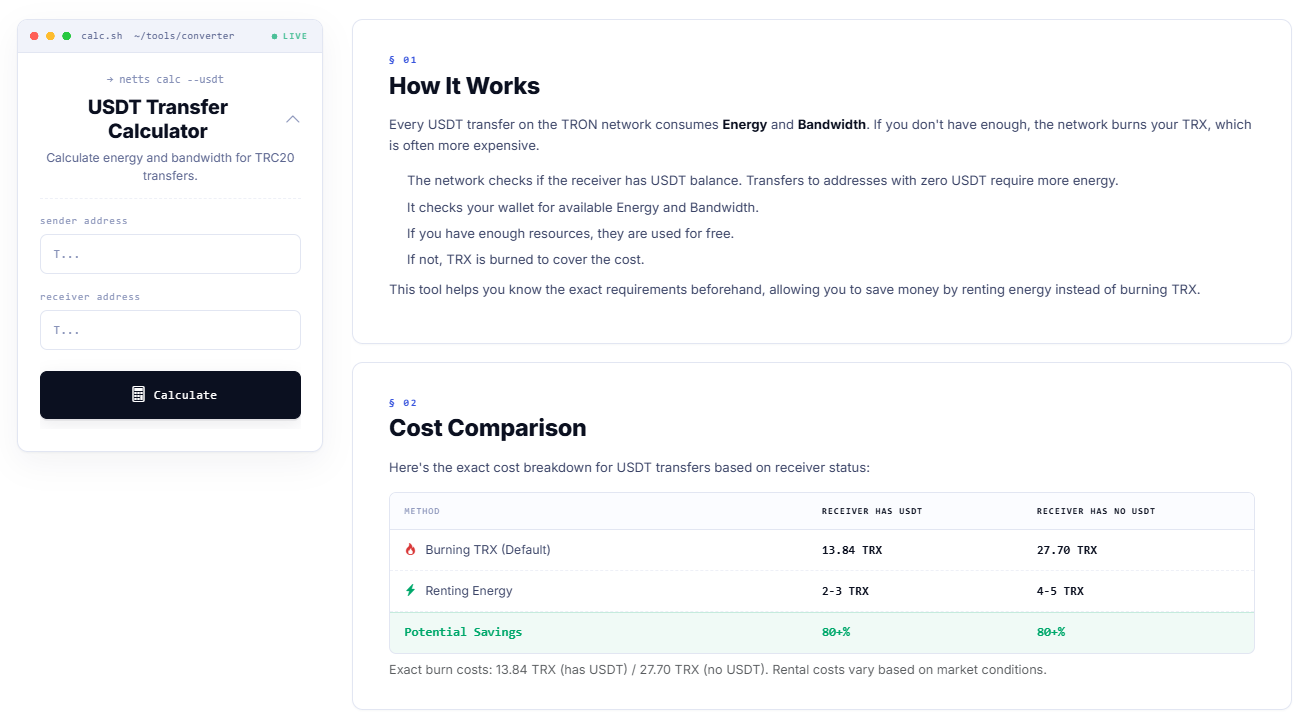Click the How It Works heading
Screen dimensions: 1315x726
point(464,86)
